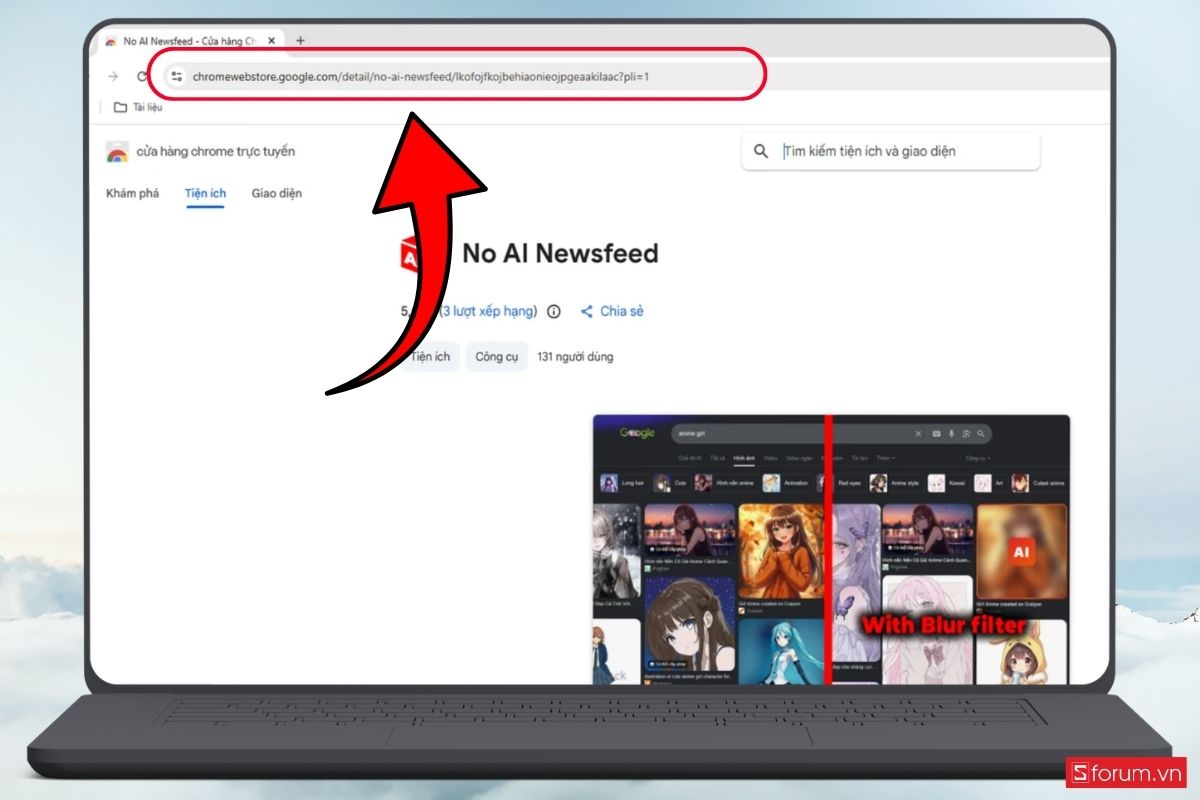Viewport: 1200px width, 800px height.
Task: Open the Tài liệu bookmarks folder
Action: coord(138,107)
